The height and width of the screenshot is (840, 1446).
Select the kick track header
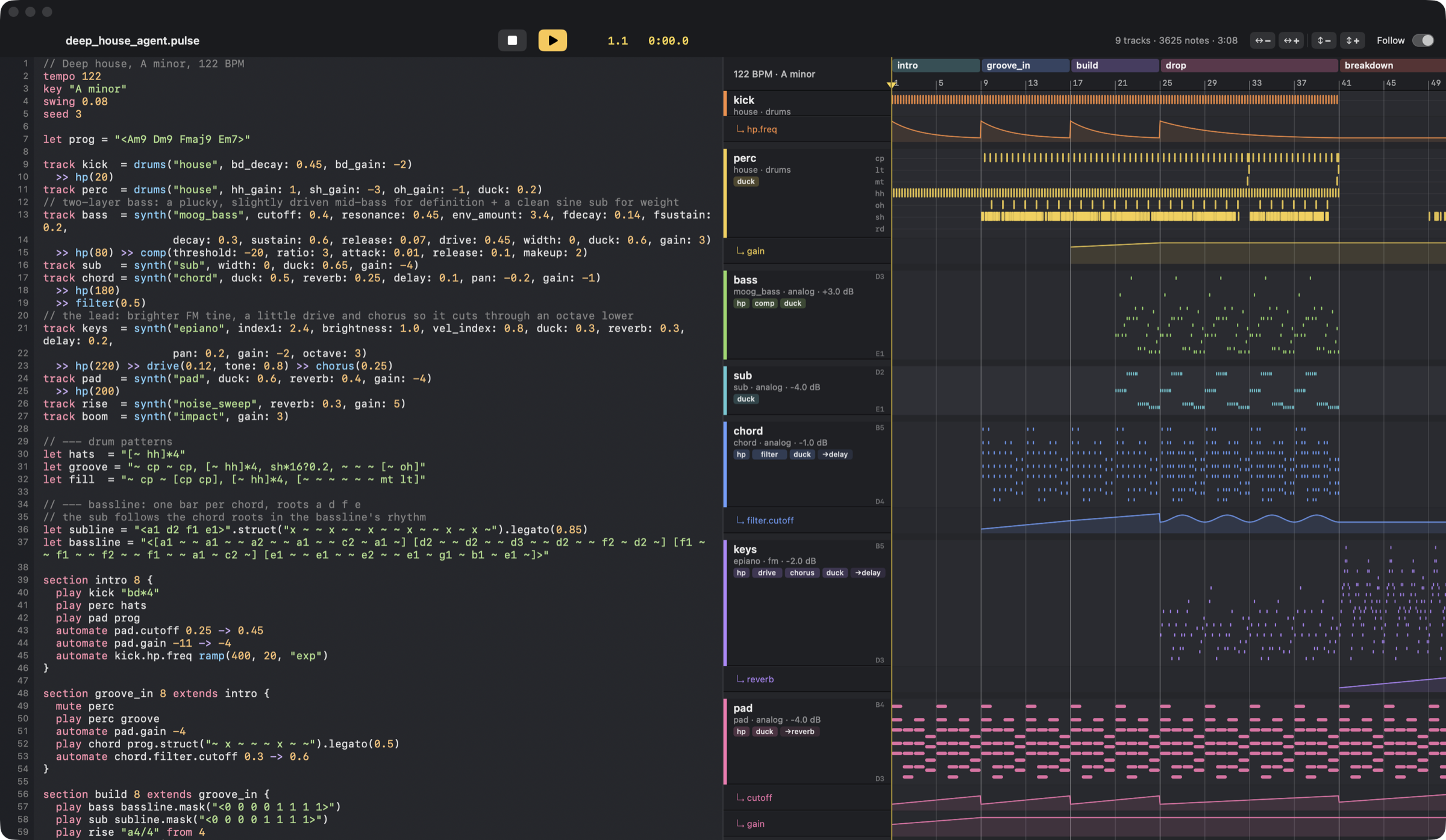[x=807, y=105]
